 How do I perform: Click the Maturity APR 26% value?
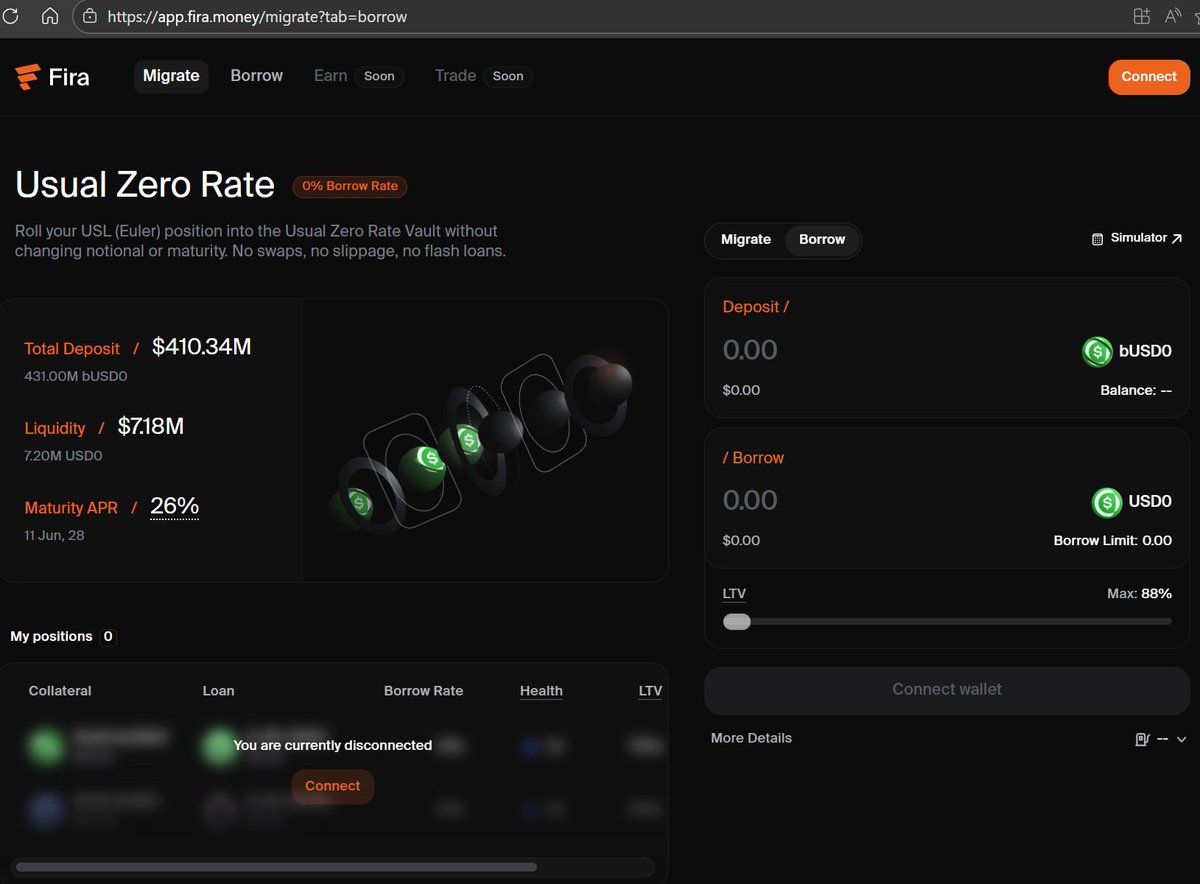(174, 507)
